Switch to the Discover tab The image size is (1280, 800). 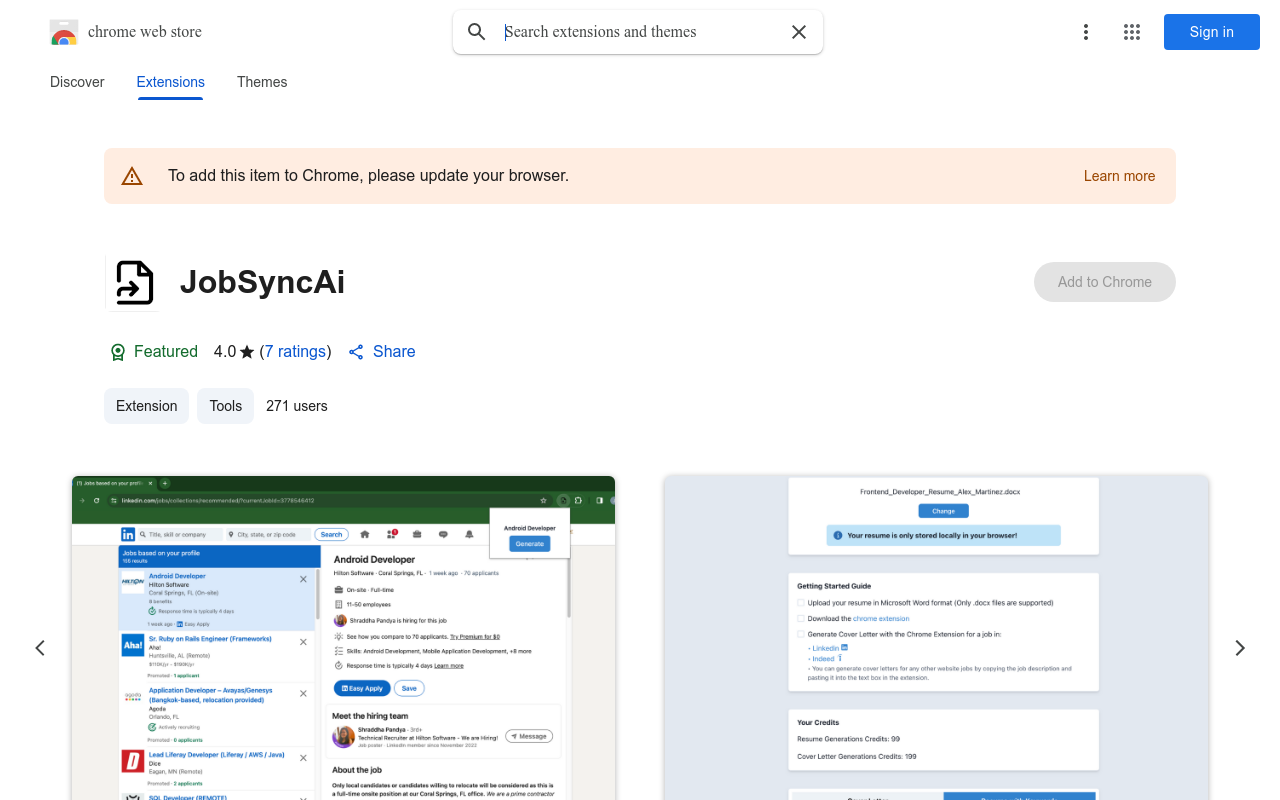(x=77, y=82)
